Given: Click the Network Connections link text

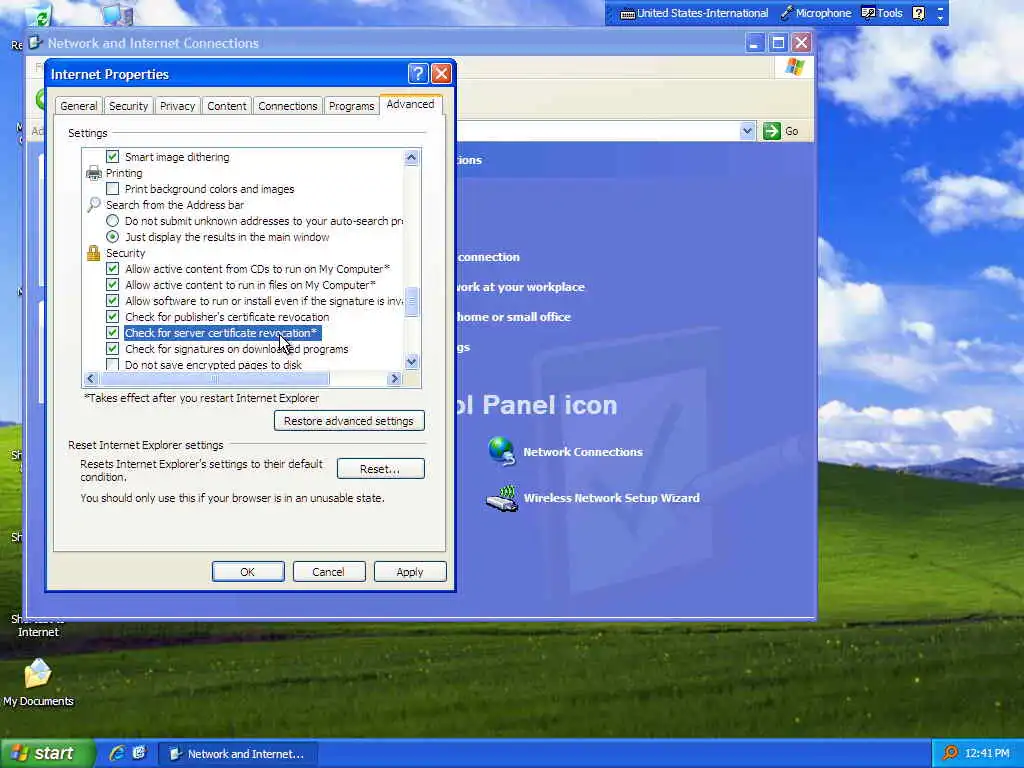Looking at the screenshot, I should pyautogui.click(x=583, y=452).
